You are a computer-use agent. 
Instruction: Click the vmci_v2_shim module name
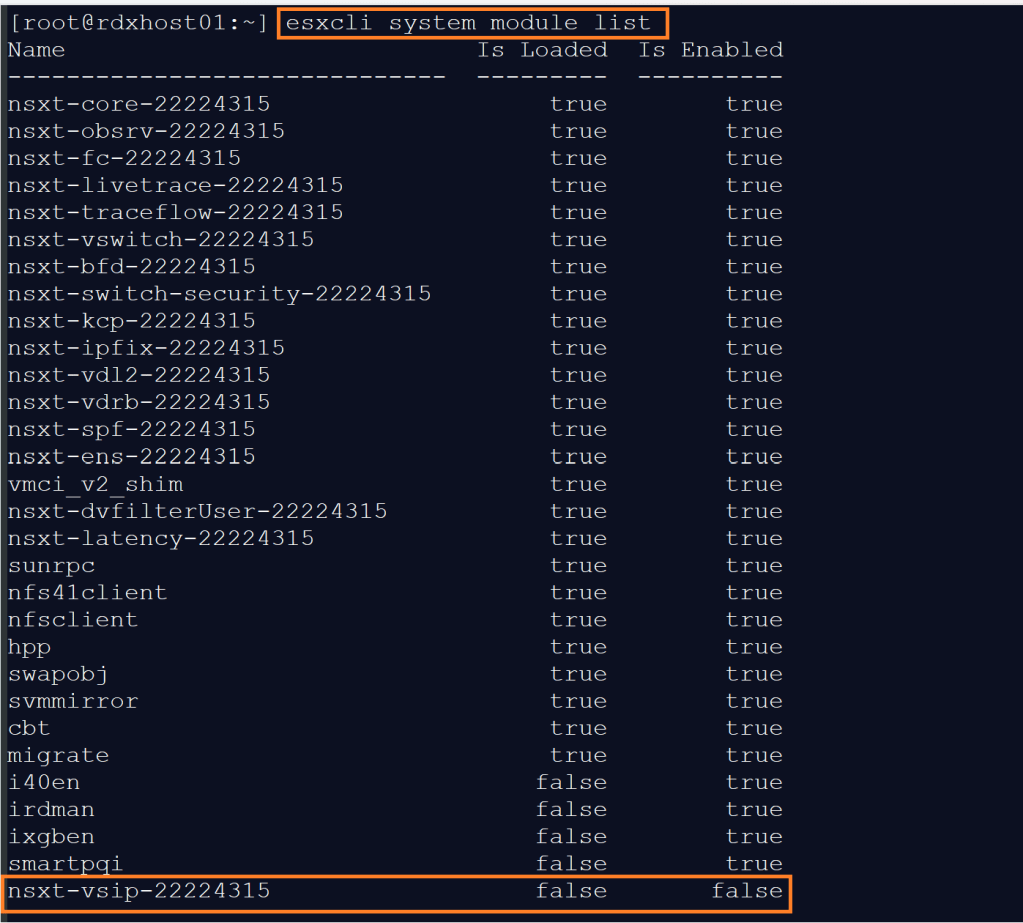pos(95,484)
